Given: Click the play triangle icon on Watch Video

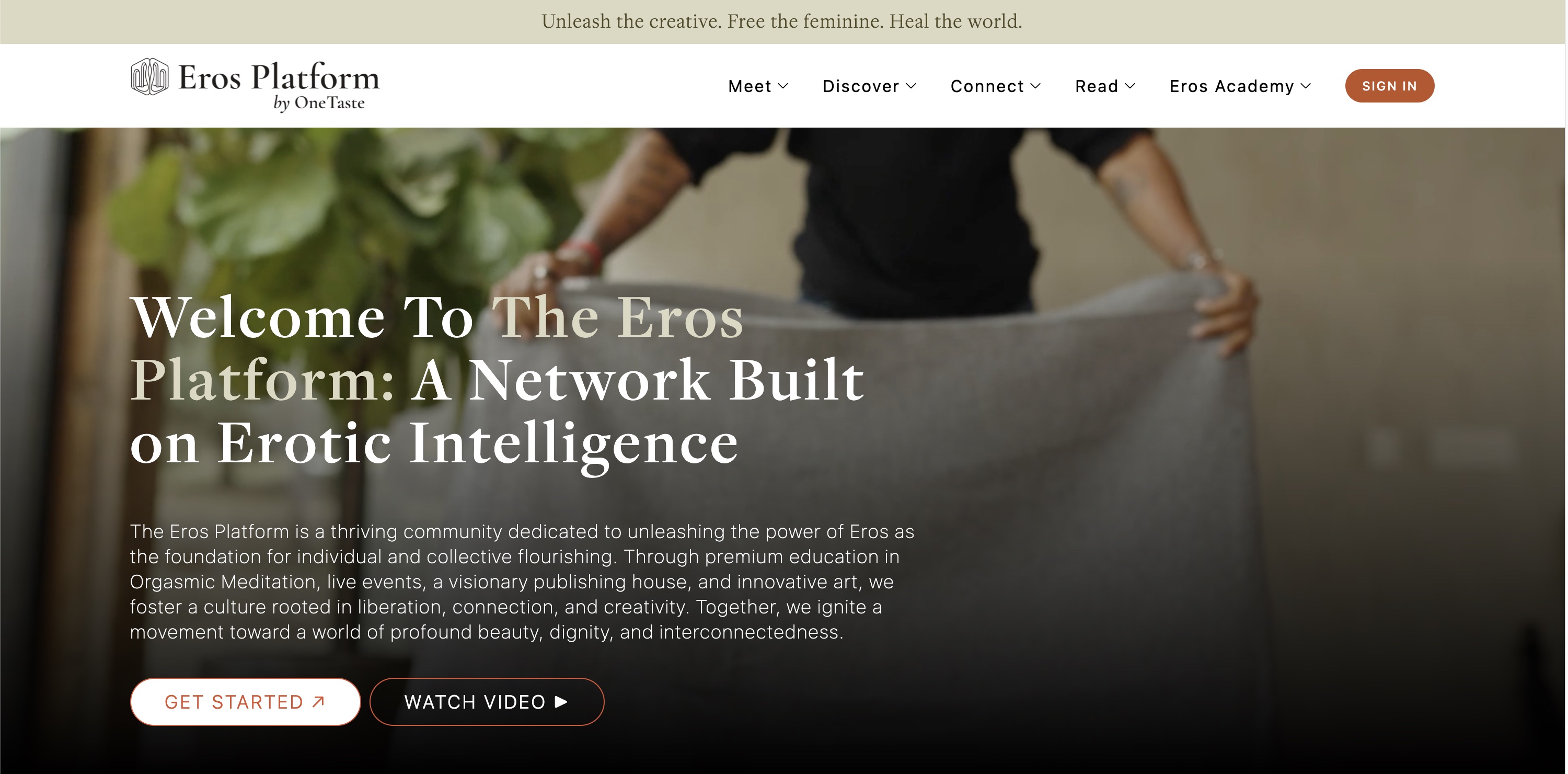Looking at the screenshot, I should tap(561, 701).
